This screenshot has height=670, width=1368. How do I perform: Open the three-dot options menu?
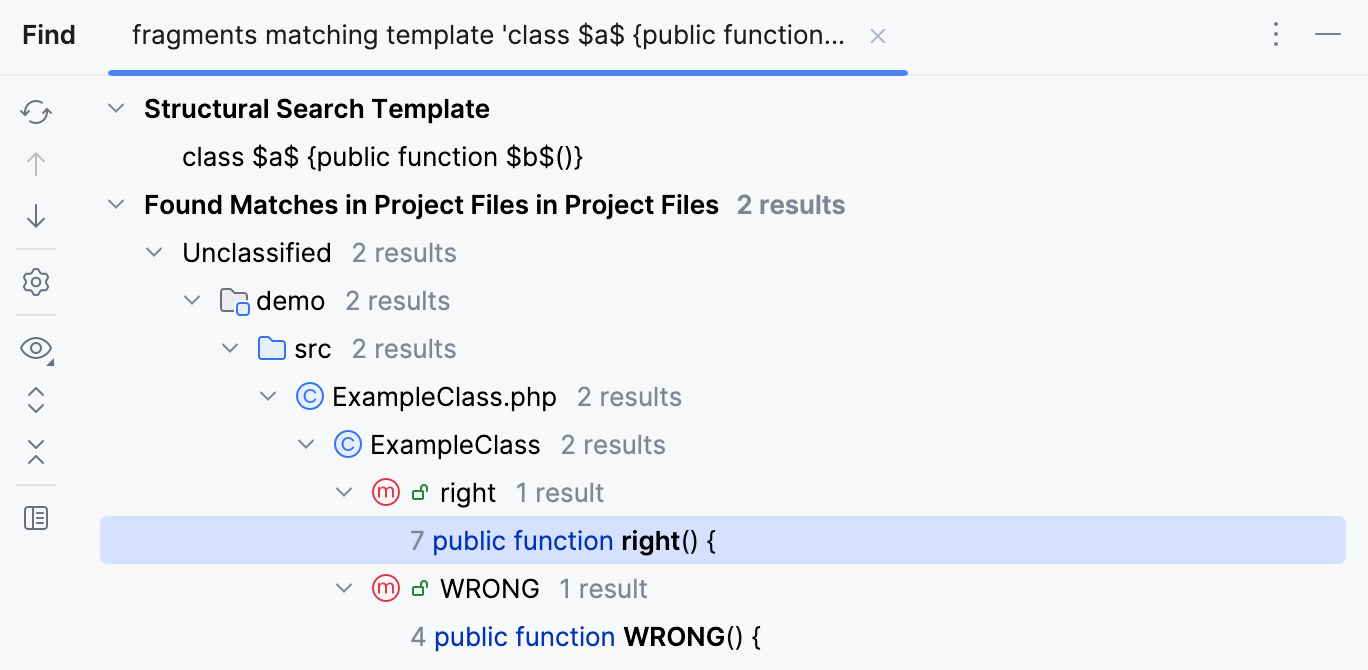[1275, 36]
